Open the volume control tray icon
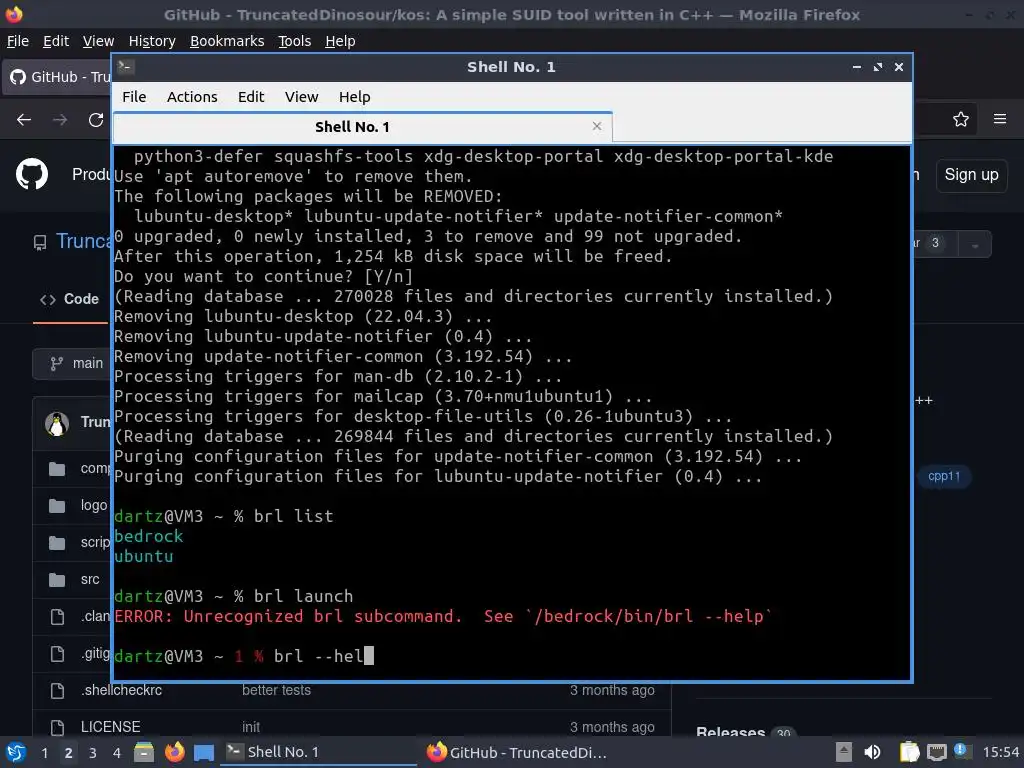The image size is (1024, 768). (872, 752)
